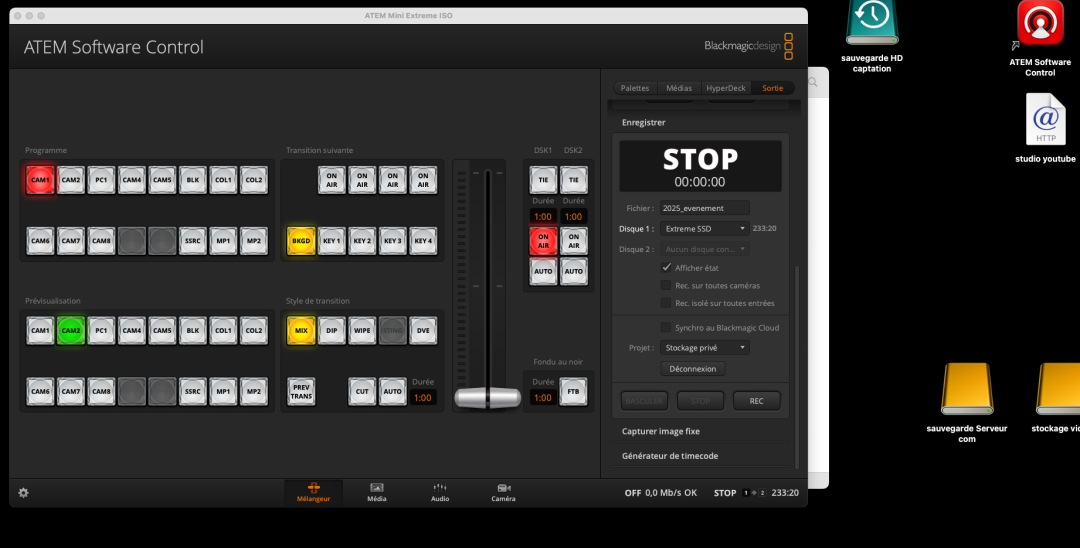Open the Caméra control page
This screenshot has height=548, width=1080.
[503, 492]
